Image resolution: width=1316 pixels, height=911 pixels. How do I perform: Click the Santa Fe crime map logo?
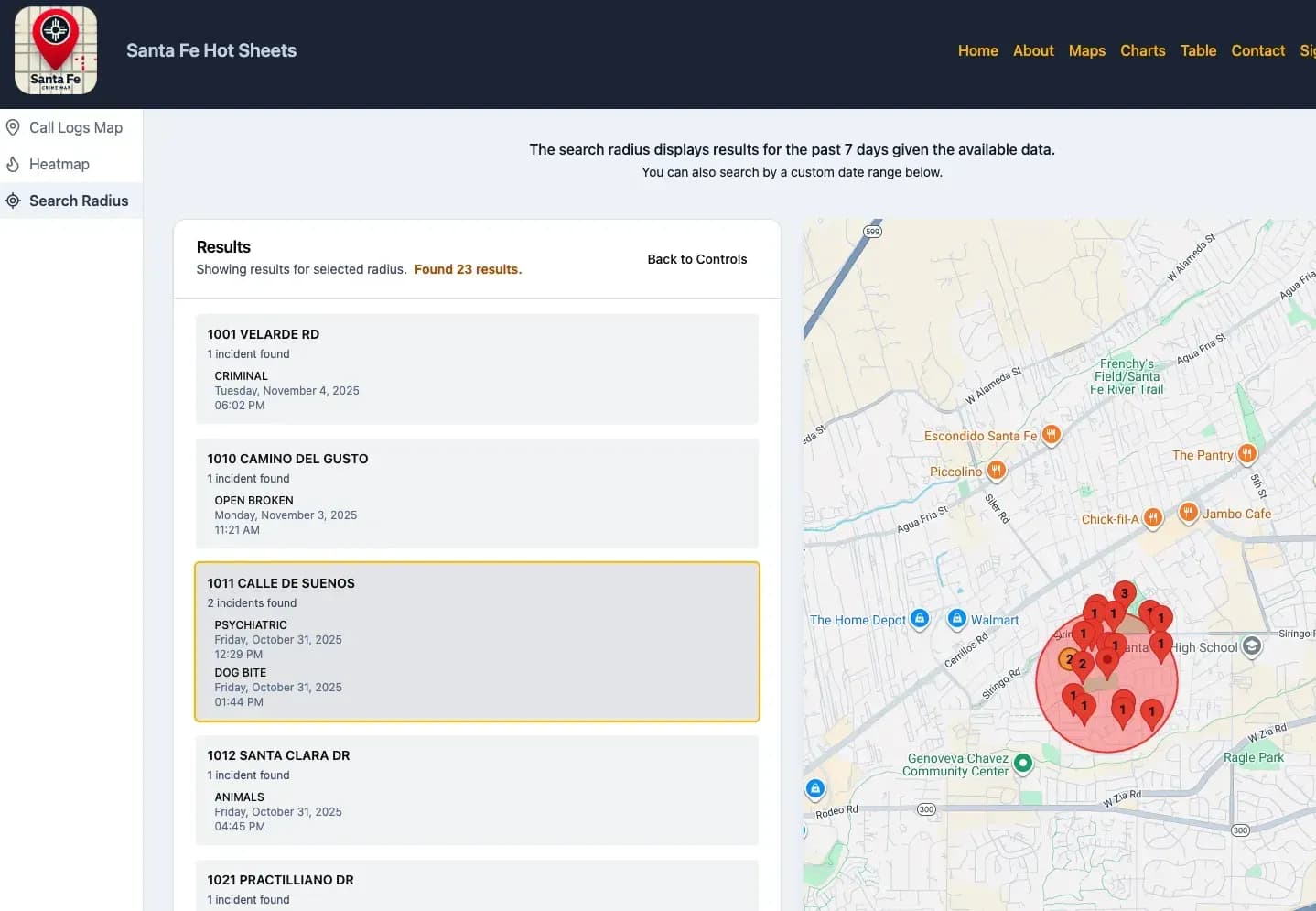tap(56, 50)
